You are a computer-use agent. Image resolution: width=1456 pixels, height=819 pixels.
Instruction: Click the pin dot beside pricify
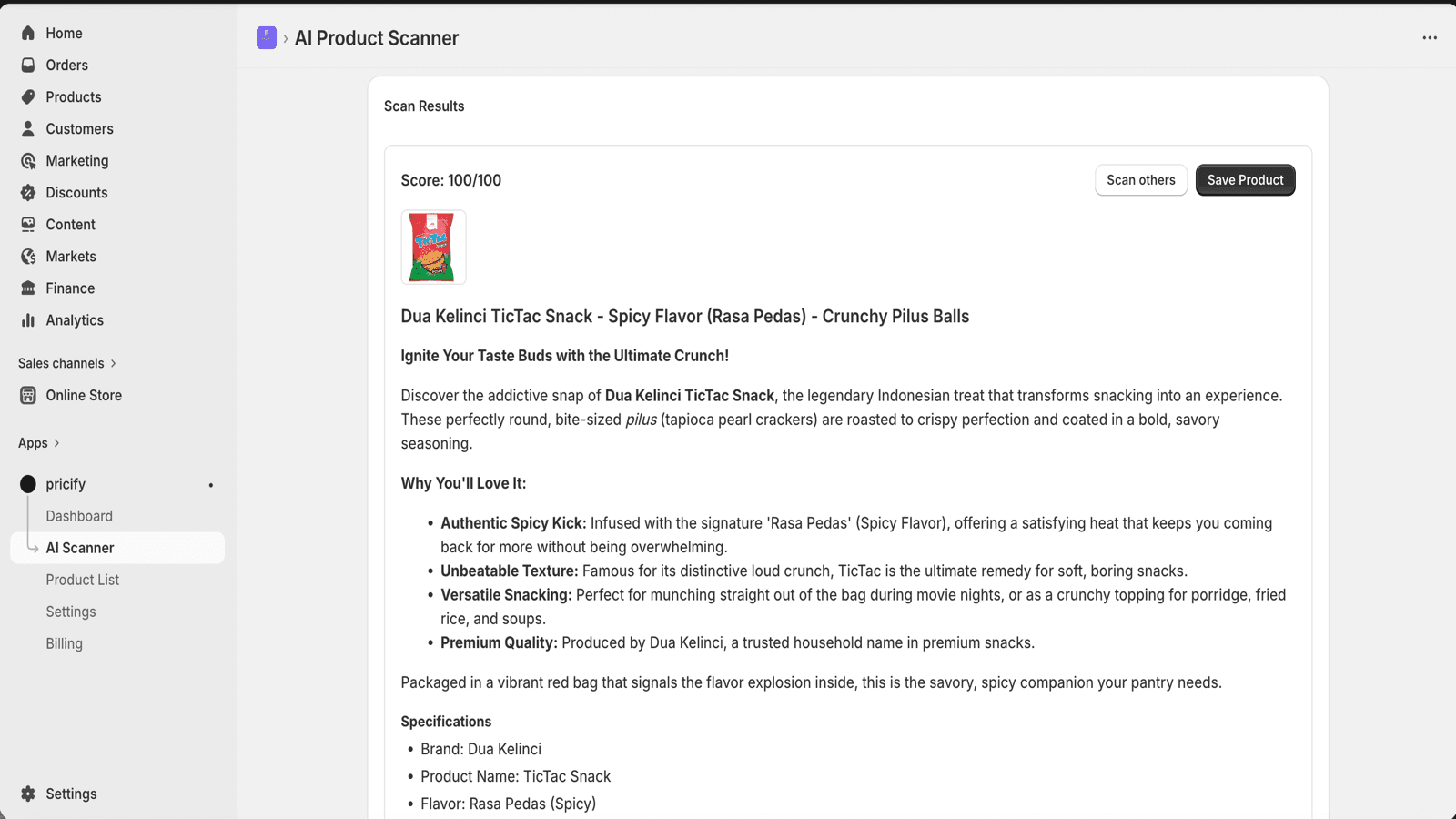pyautogui.click(x=211, y=485)
